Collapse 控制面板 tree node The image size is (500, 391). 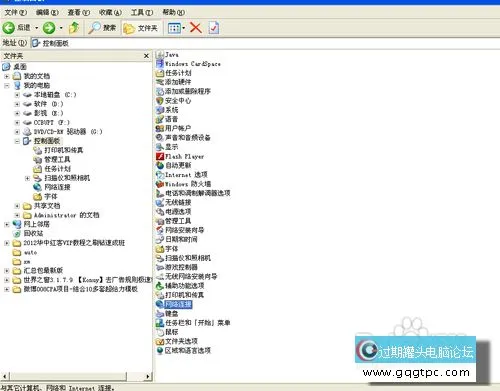[x=17, y=141]
